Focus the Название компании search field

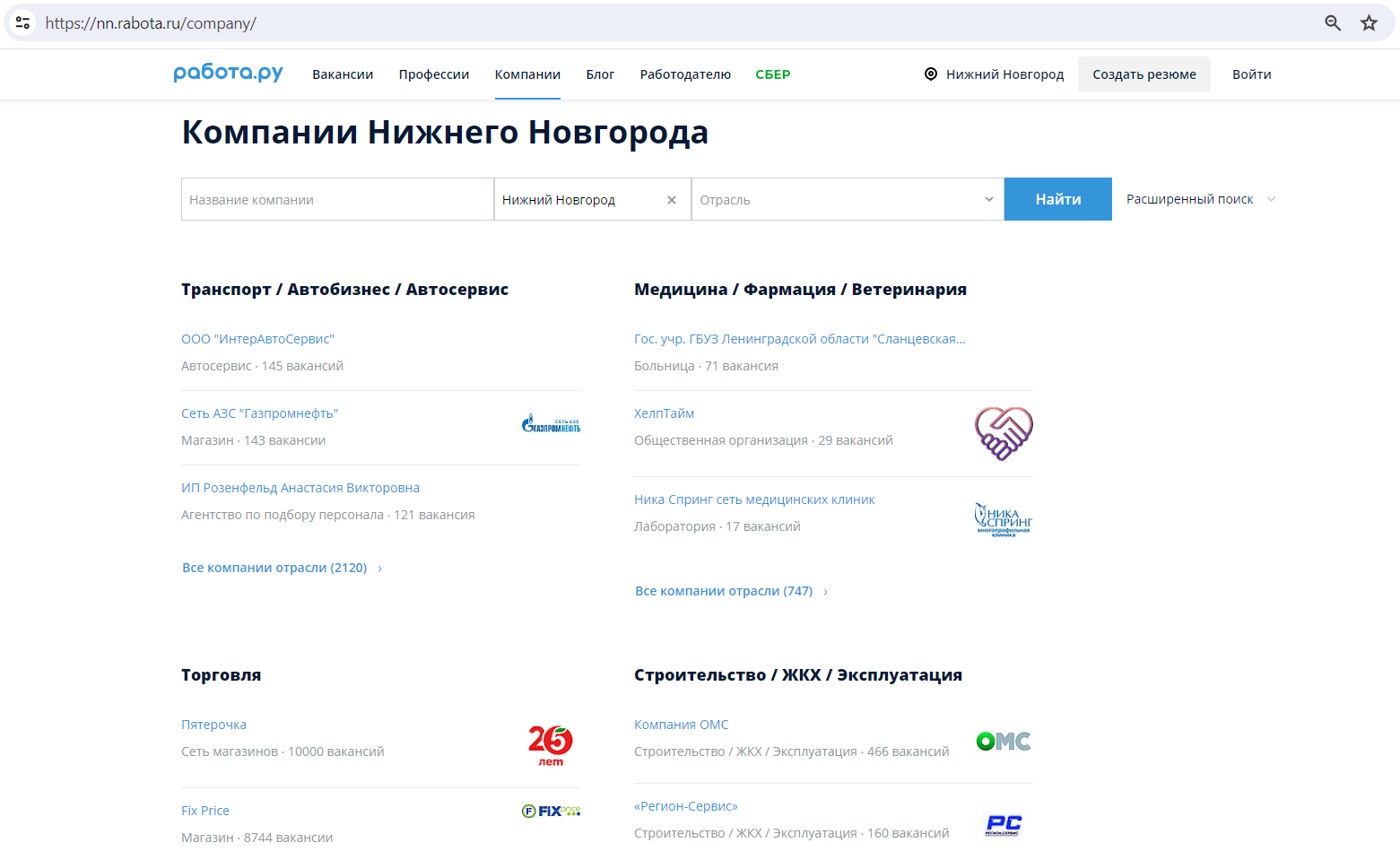[337, 199]
